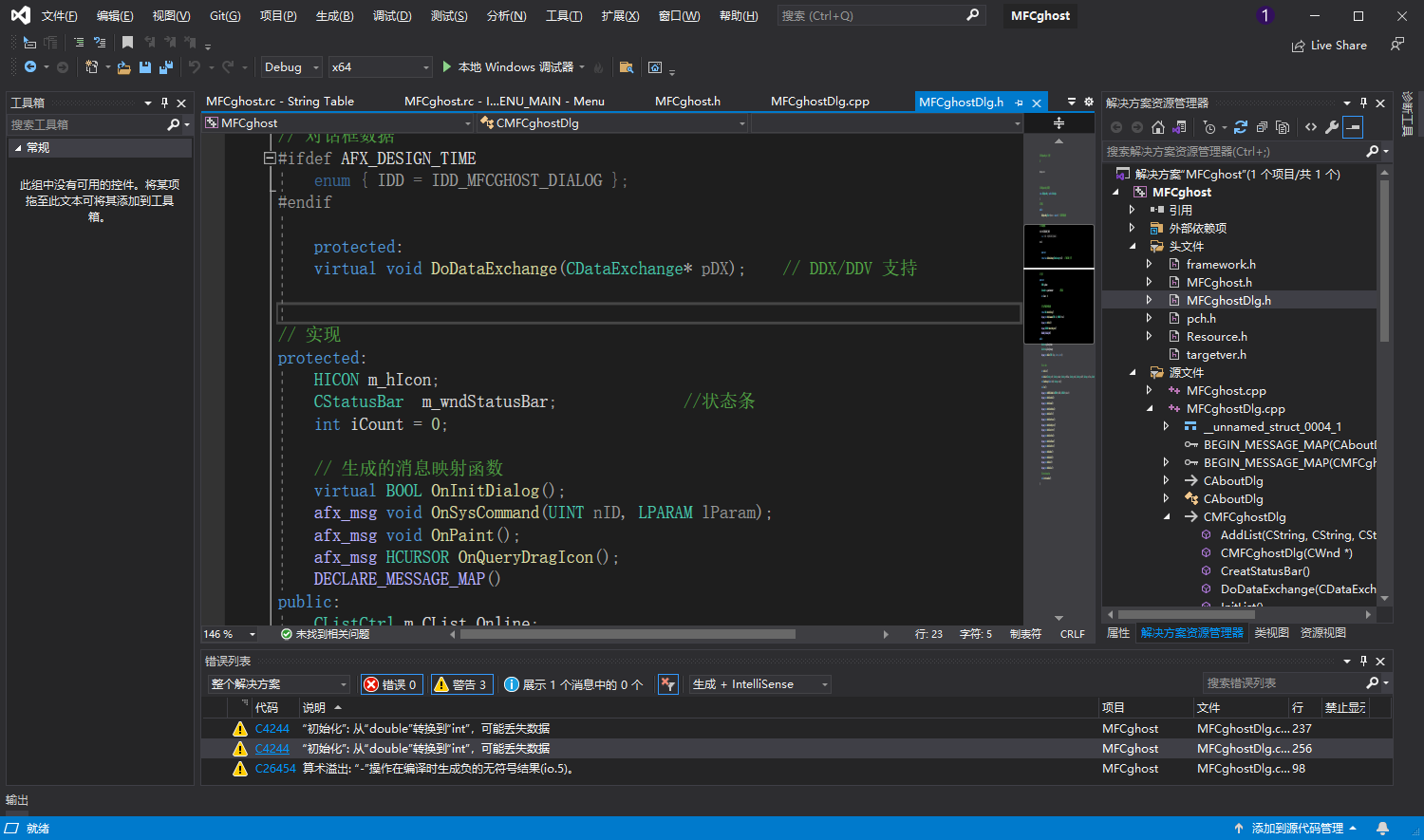Open the 调试(D) menu

tap(392, 16)
